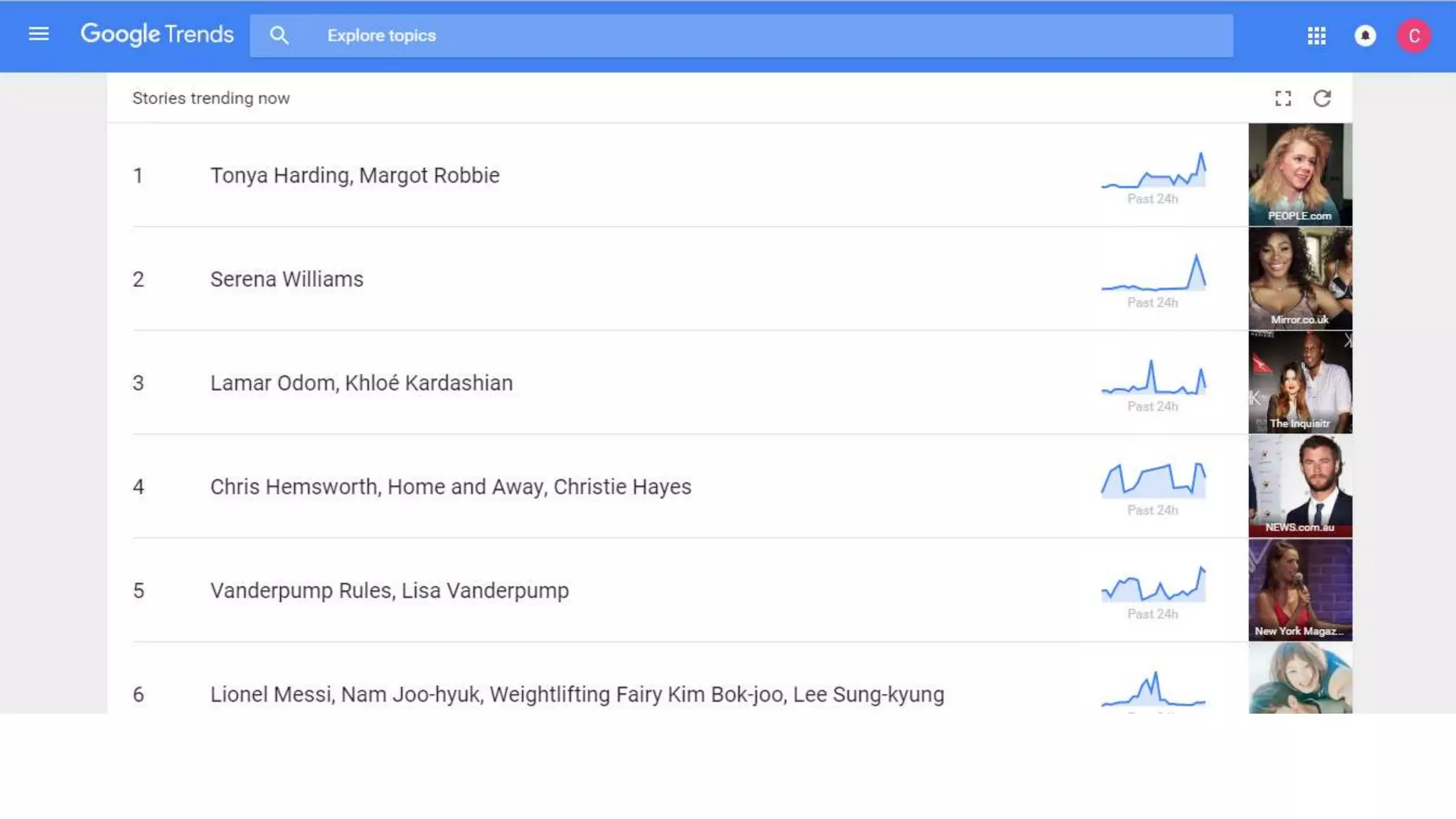The height and width of the screenshot is (819, 1456).
Task: Open the Vanderpump Rules story
Action: click(x=389, y=590)
